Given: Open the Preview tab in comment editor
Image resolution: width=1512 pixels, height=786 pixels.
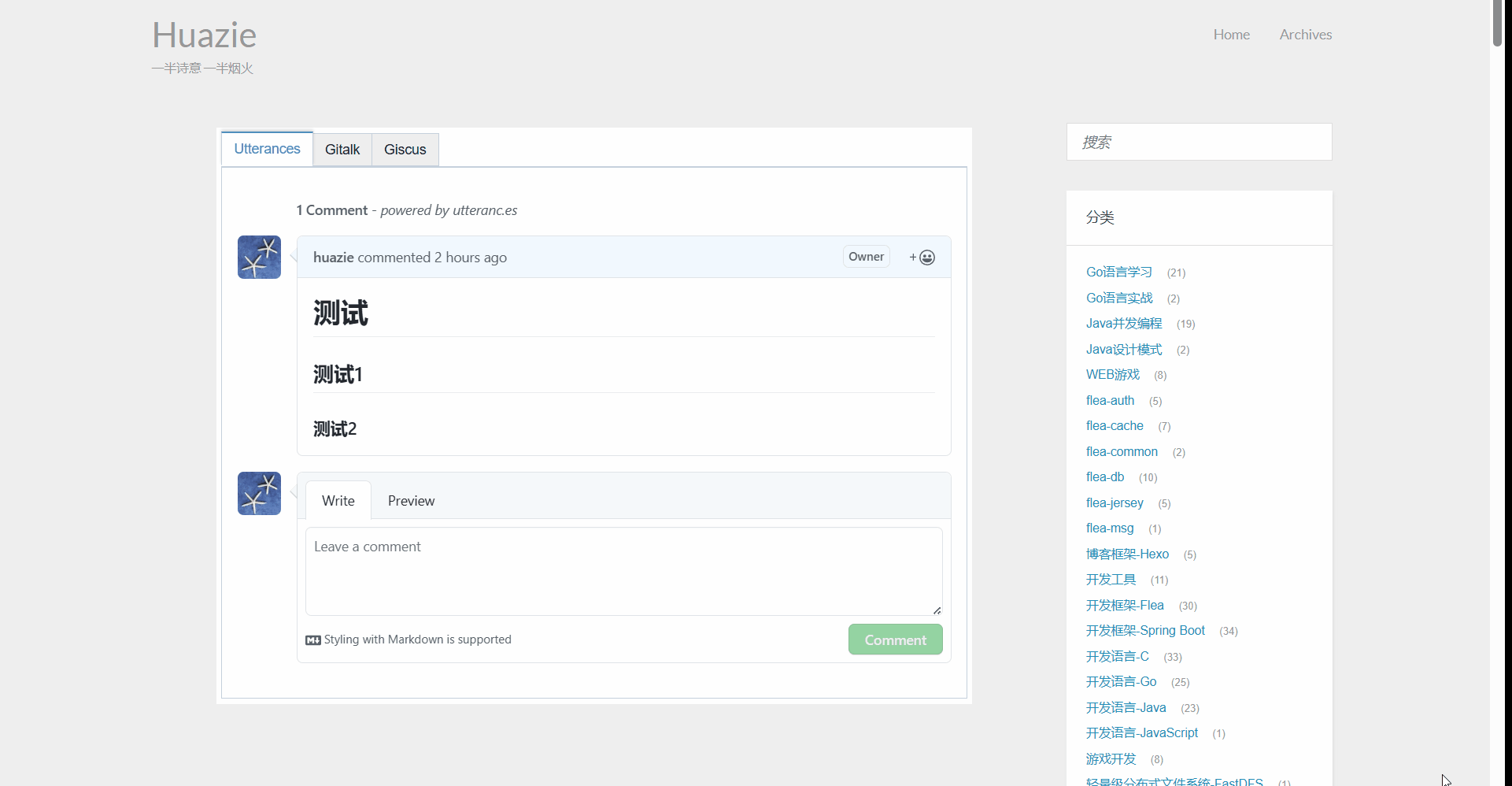Looking at the screenshot, I should pyautogui.click(x=411, y=501).
